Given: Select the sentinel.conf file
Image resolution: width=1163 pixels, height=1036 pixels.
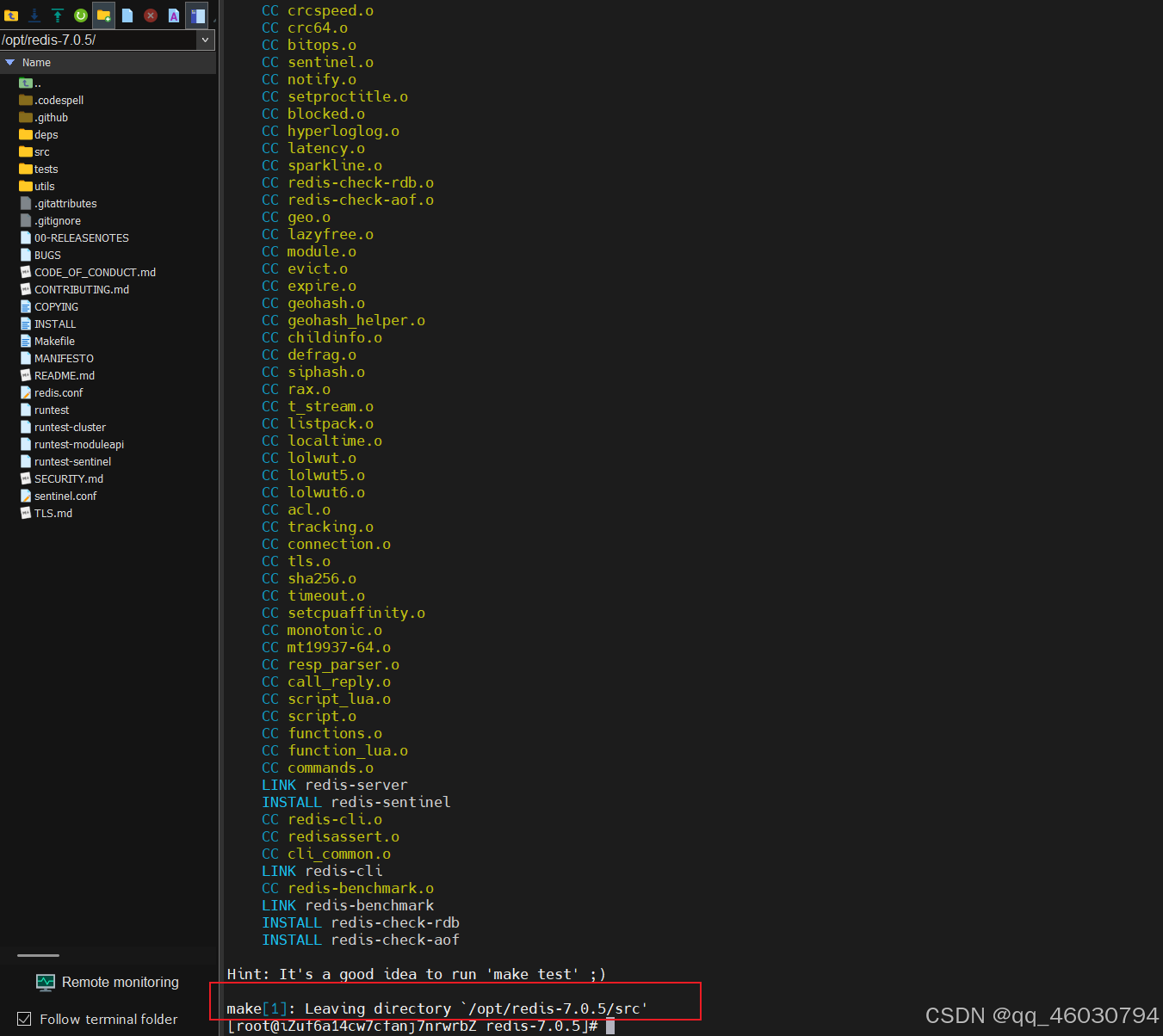Looking at the screenshot, I should coord(59,496).
